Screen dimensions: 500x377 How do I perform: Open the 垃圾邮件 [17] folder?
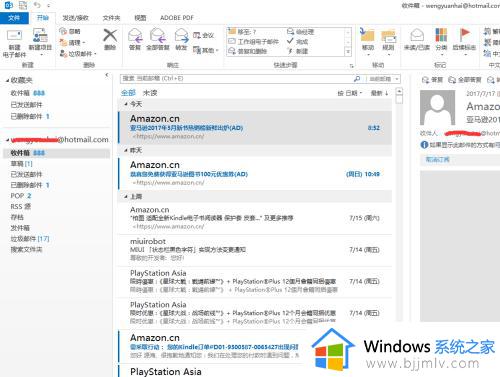point(30,239)
